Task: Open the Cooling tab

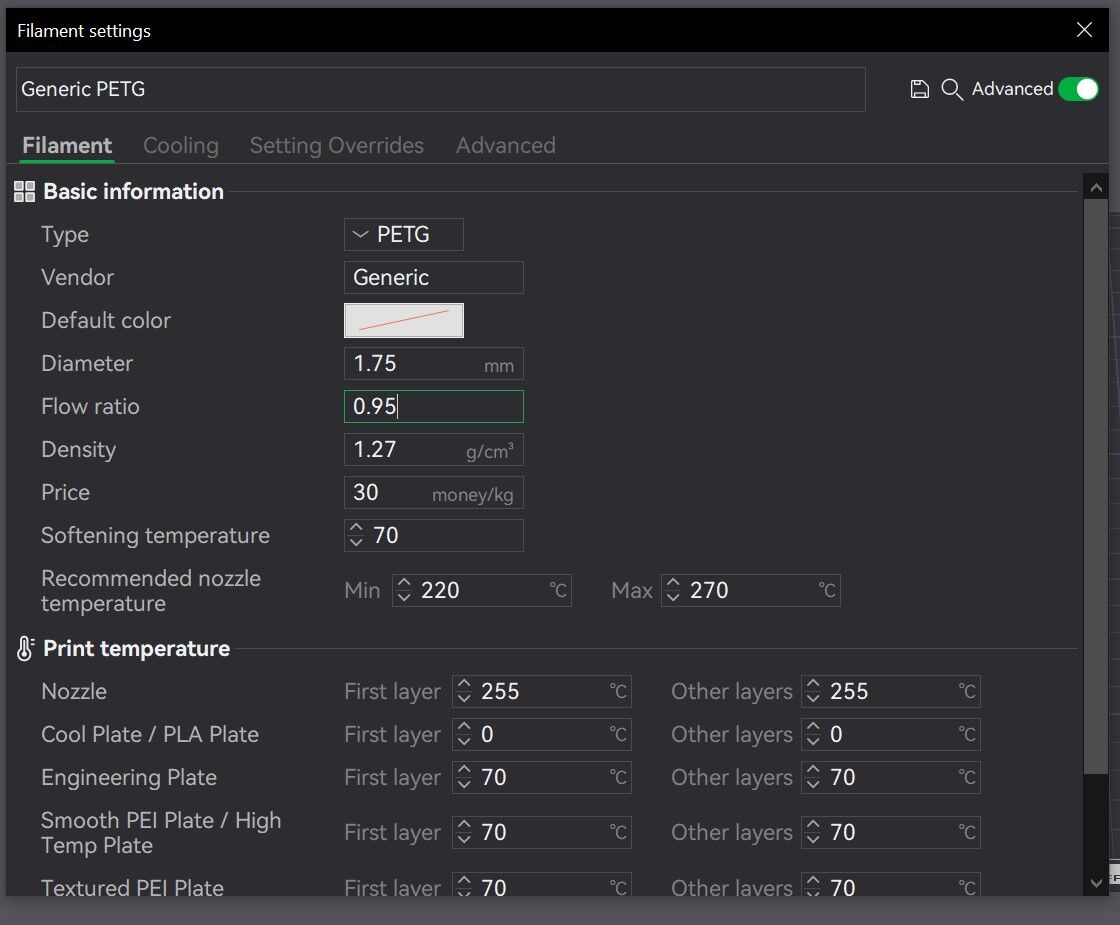Action: point(181,146)
